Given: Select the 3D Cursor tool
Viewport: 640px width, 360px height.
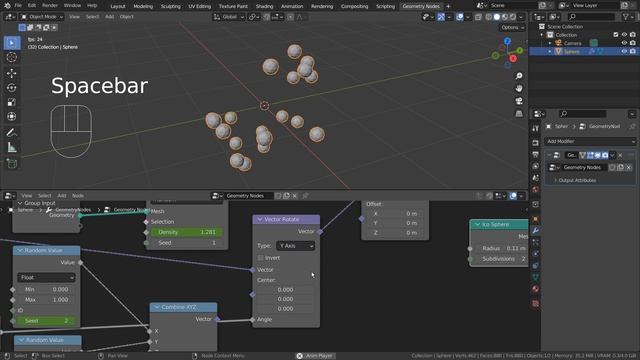Looking at the screenshot, I should 12,57.
